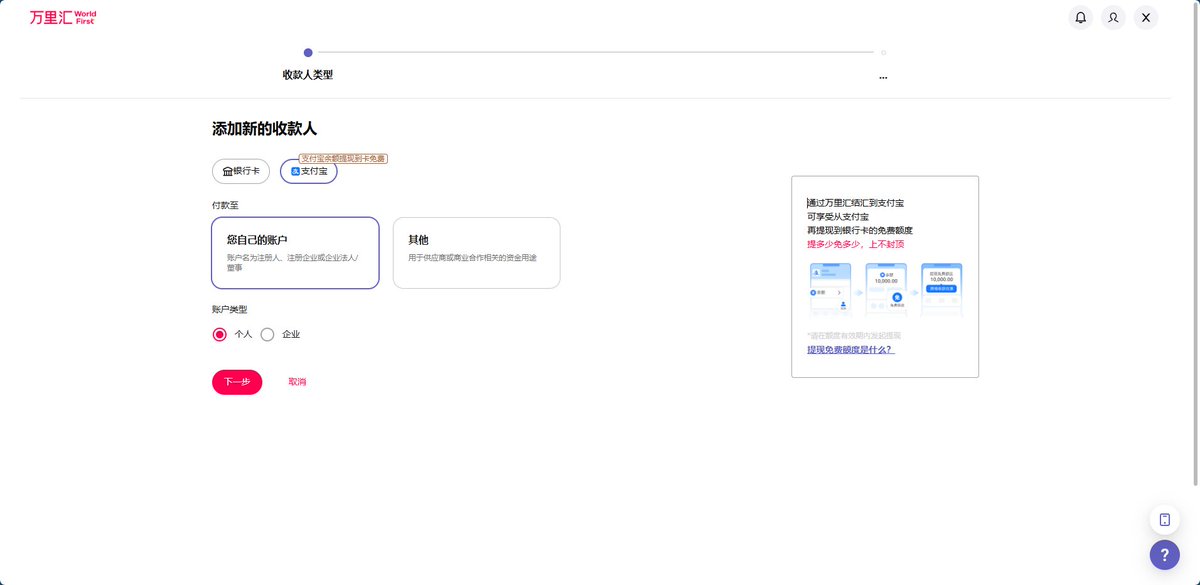Image resolution: width=1200 pixels, height=585 pixels.
Task: Select the 企业 radio button
Action: coord(267,334)
